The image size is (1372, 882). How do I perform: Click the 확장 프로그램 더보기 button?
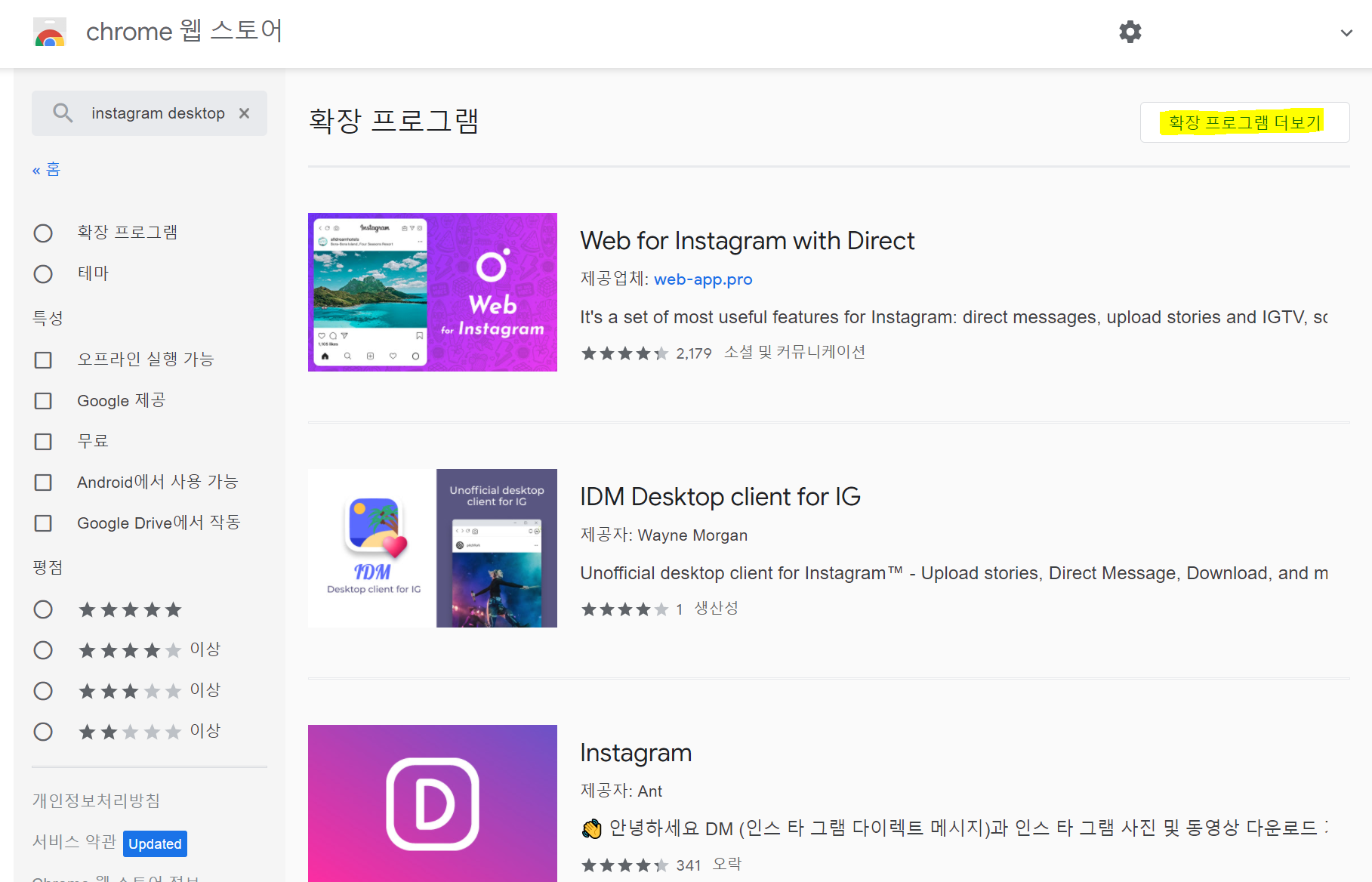1244,122
